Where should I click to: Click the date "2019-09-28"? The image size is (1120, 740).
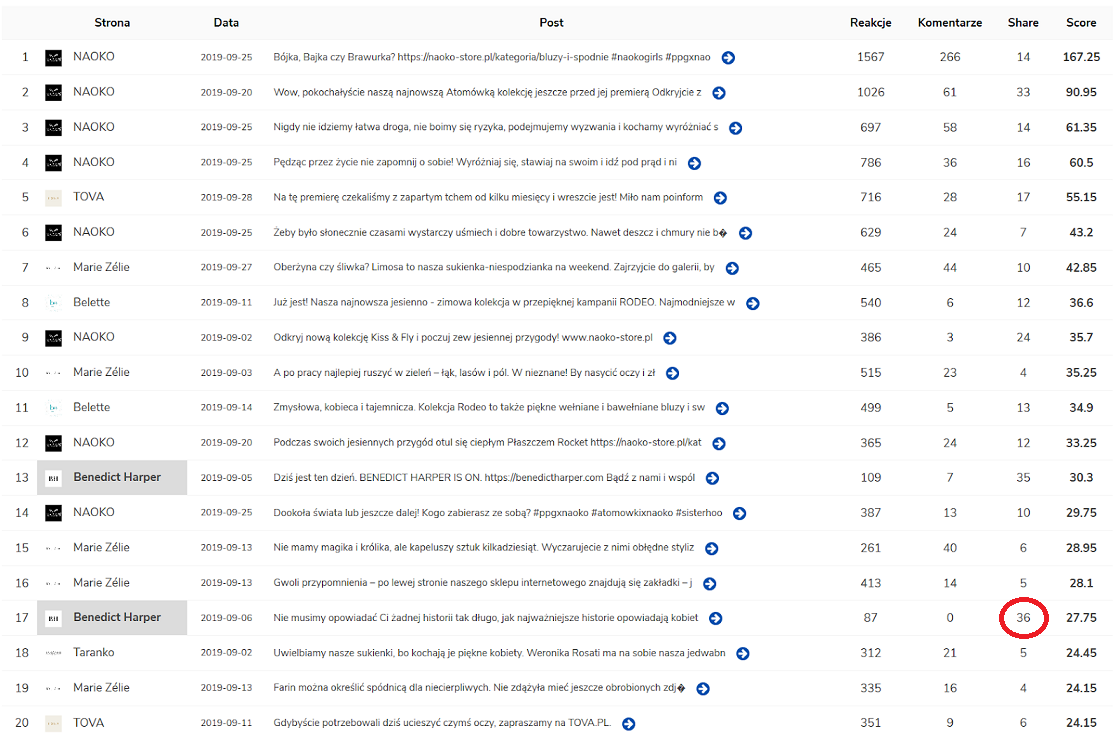(226, 197)
